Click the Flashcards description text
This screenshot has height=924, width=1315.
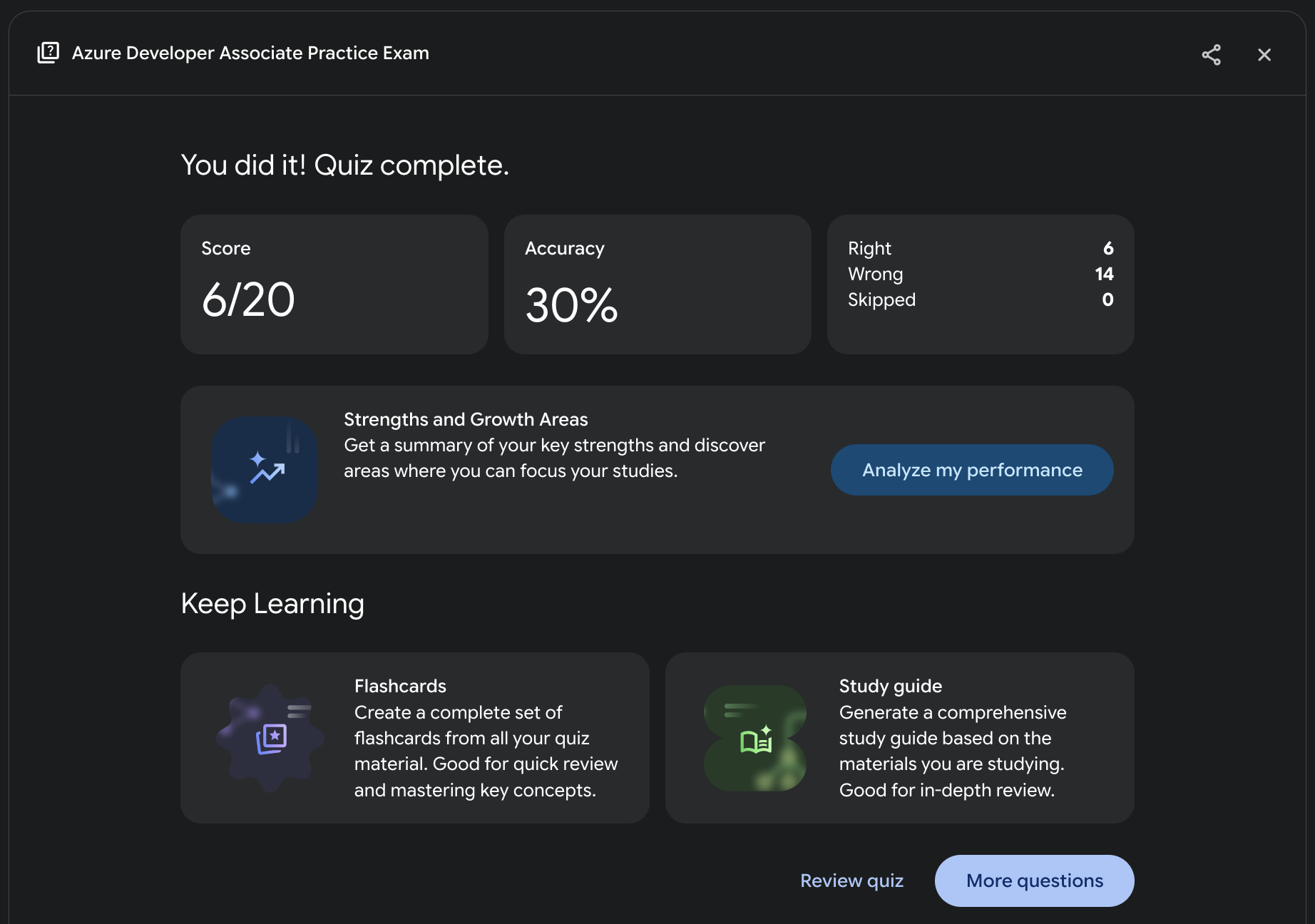coord(486,751)
